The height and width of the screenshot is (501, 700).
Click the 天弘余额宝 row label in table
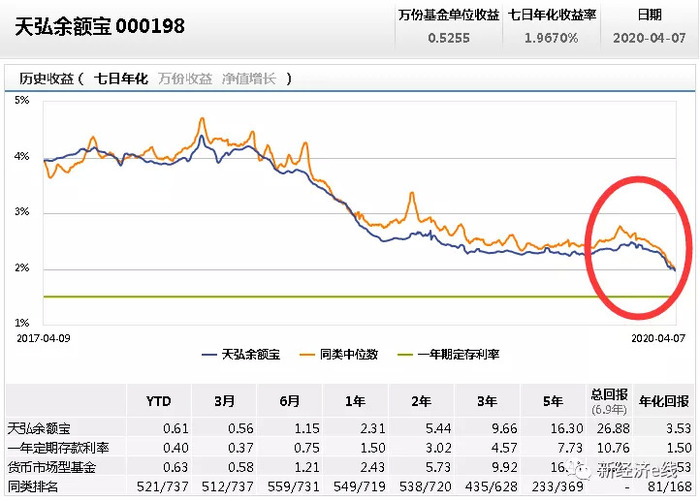click(x=39, y=429)
